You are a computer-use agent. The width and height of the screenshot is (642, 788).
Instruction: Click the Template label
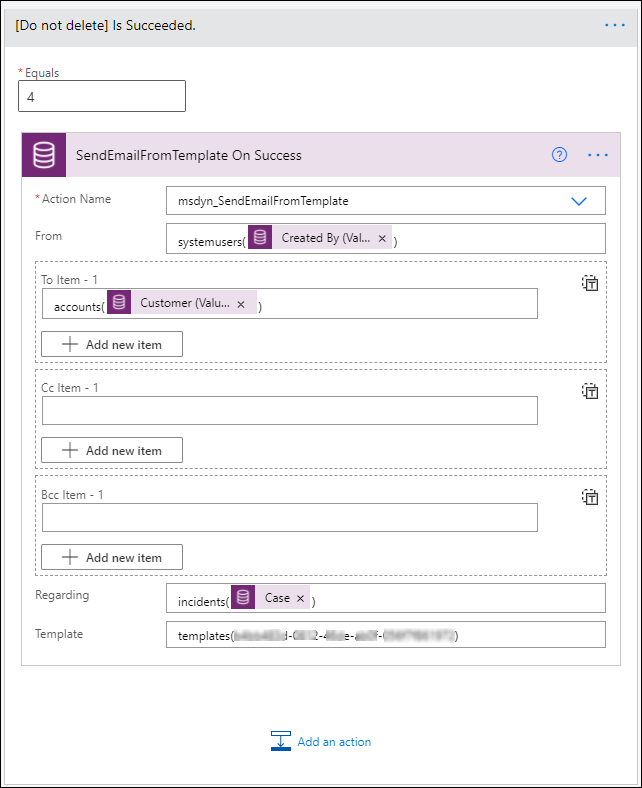point(59,634)
